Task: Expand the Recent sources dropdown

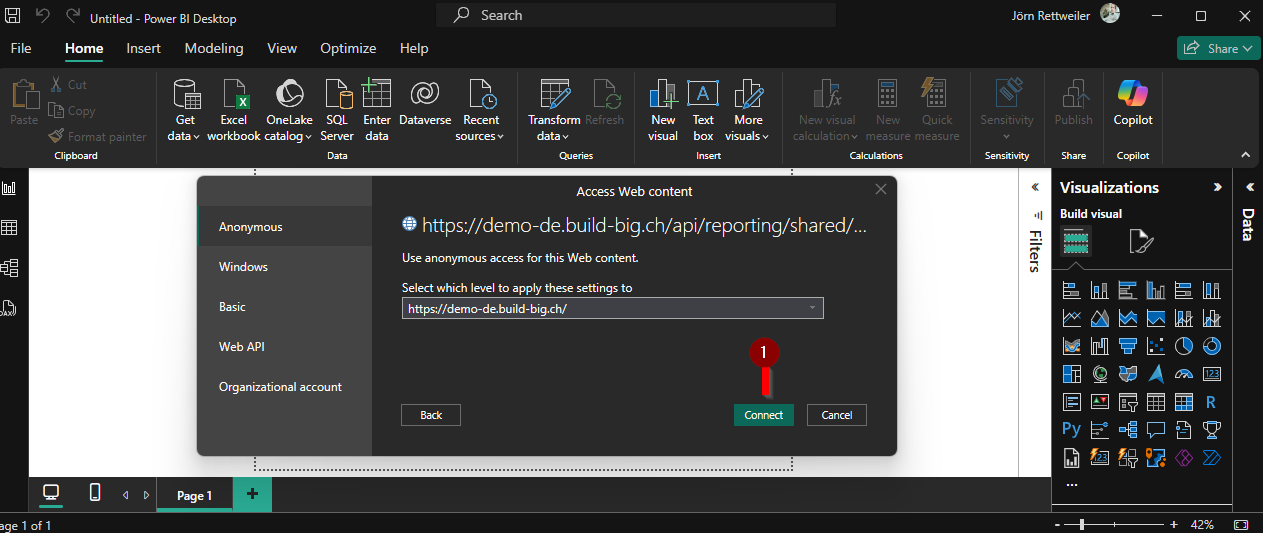Action: (481, 111)
